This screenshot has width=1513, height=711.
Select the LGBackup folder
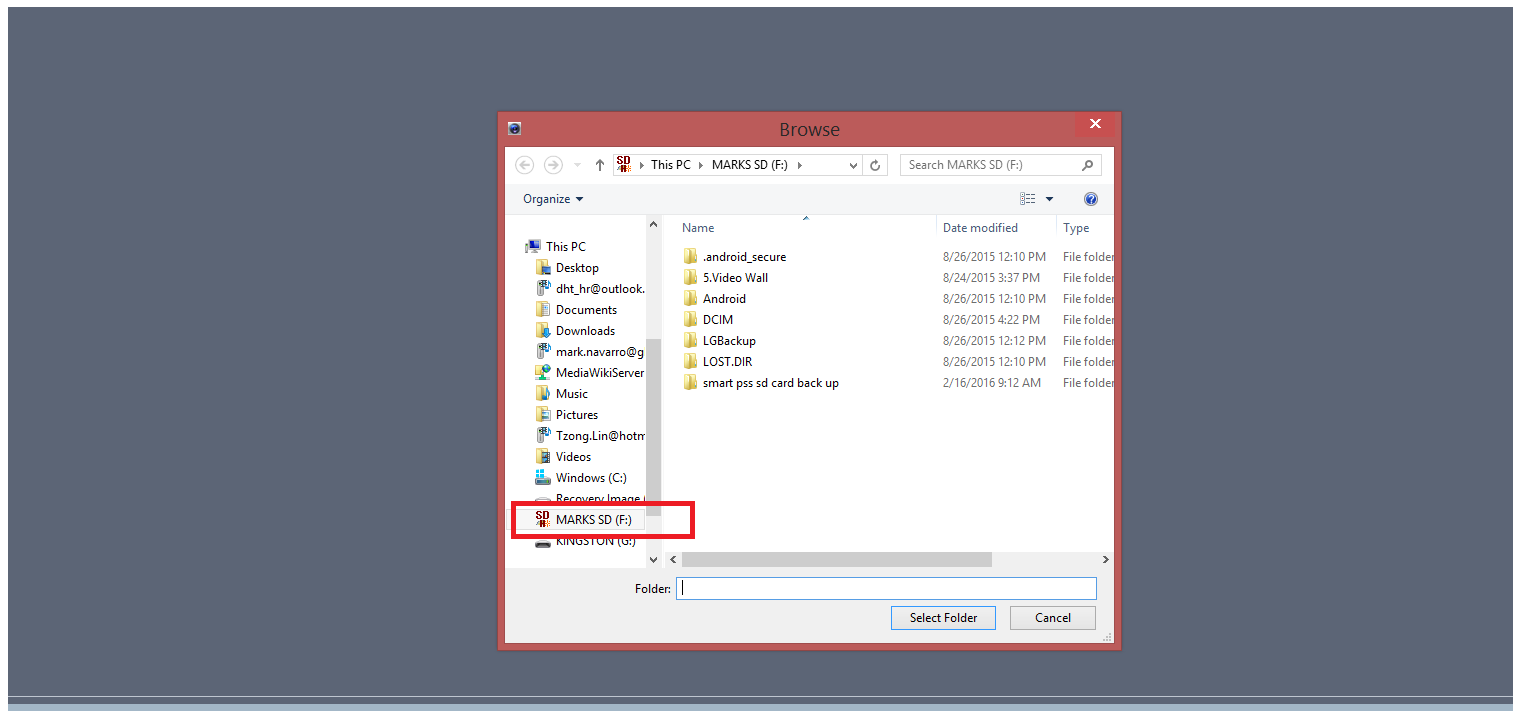(x=729, y=341)
